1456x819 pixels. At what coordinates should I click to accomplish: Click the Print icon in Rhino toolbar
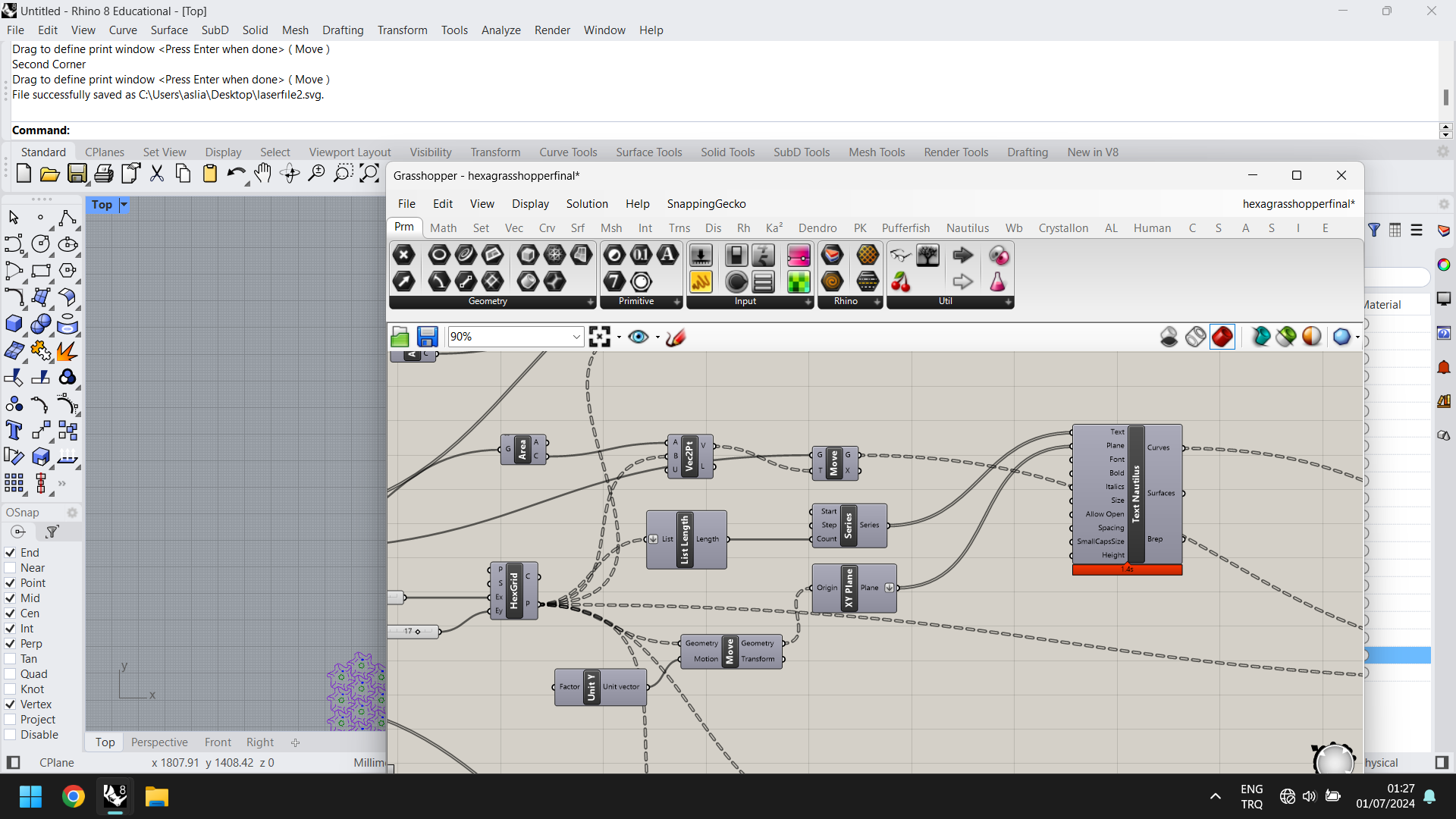104,174
